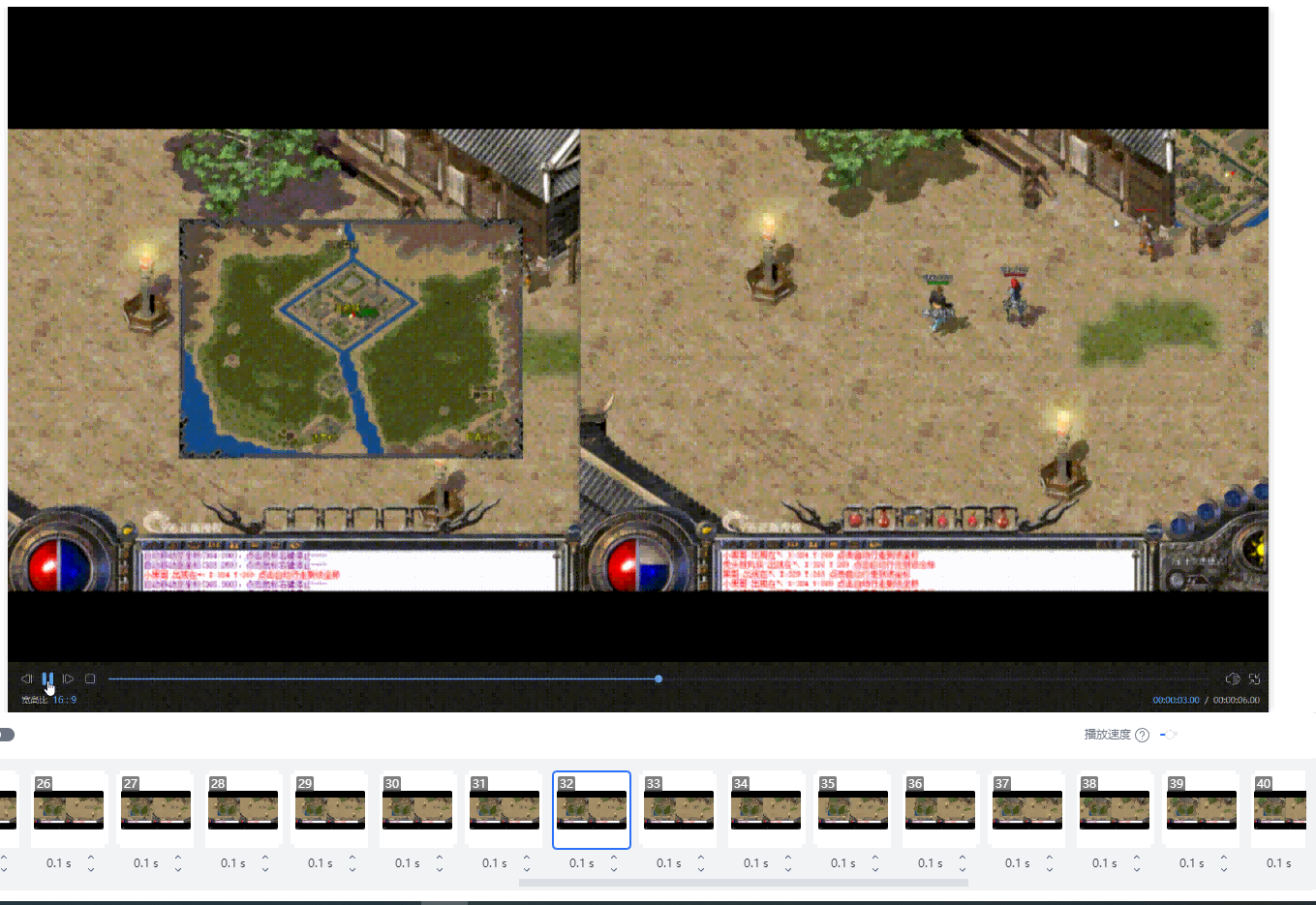1316x905 pixels.
Task: Adjust the playback speed slider
Action: pos(1169,735)
